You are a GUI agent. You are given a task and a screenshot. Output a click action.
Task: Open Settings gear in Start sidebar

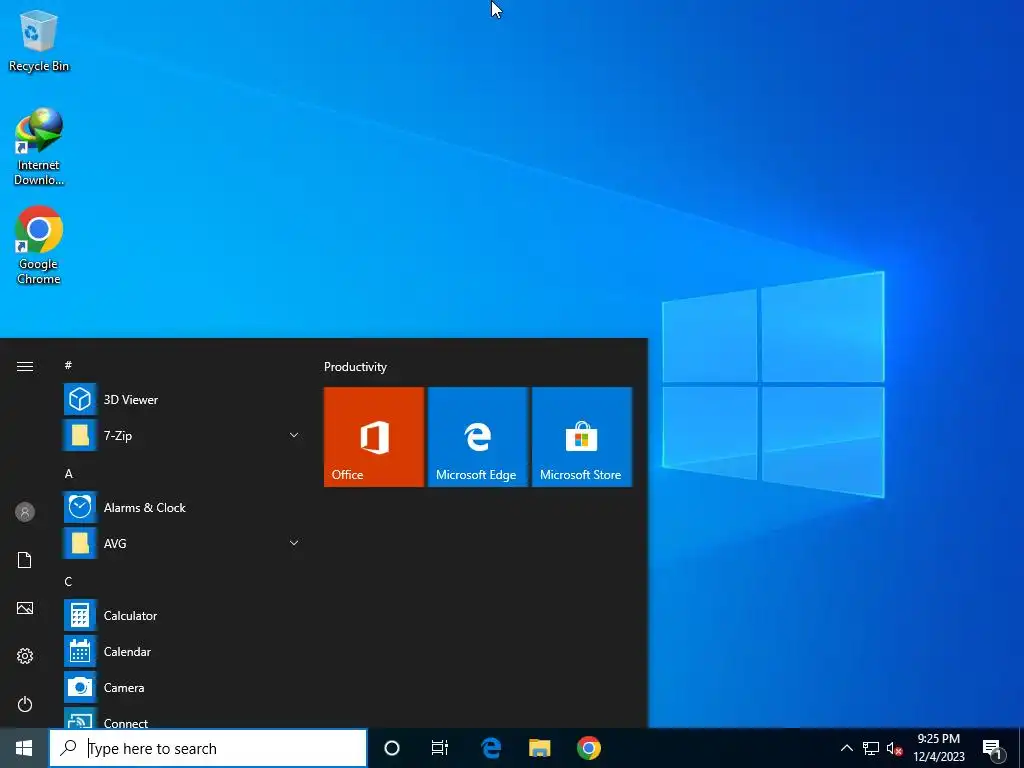click(x=25, y=656)
